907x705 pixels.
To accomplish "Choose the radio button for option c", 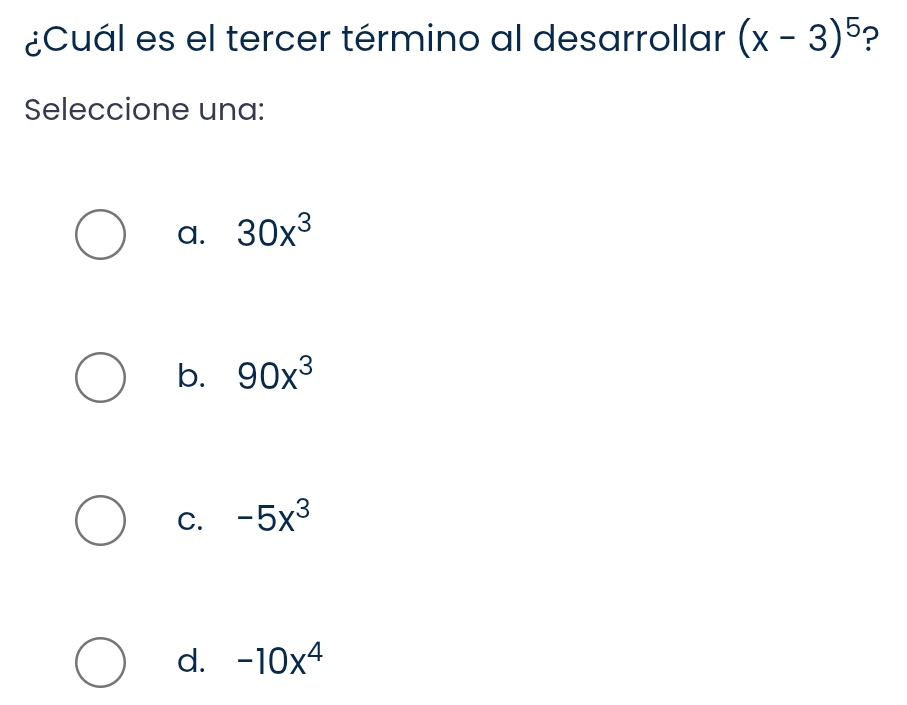I will coord(101,520).
